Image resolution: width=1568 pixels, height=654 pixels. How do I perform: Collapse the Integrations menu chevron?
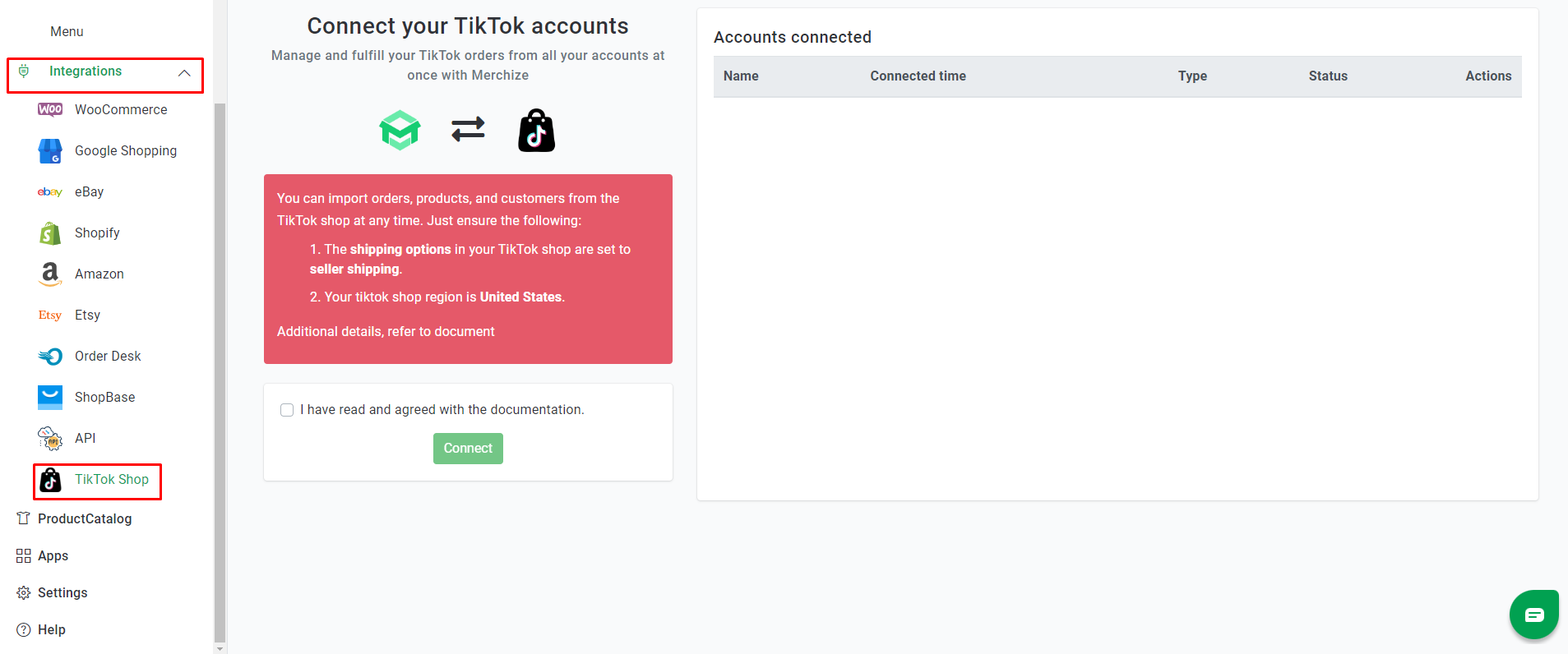(x=184, y=73)
